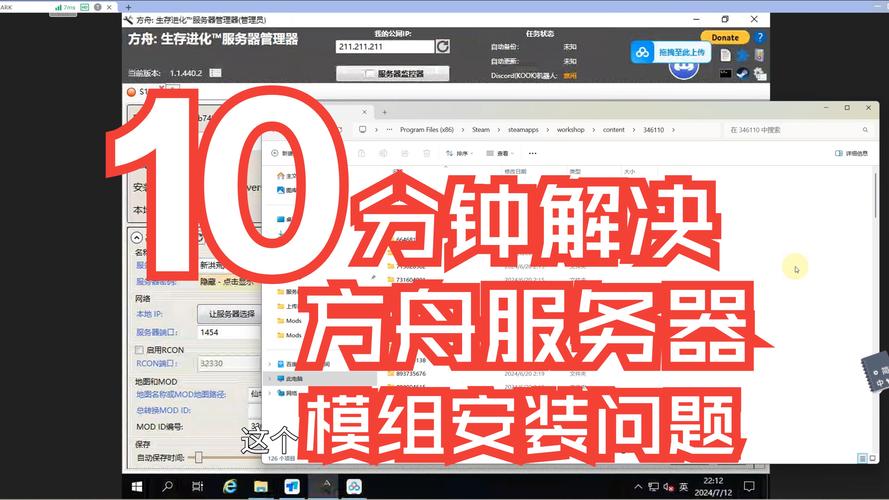Toggle the 详细信息 details pane

[852, 153]
